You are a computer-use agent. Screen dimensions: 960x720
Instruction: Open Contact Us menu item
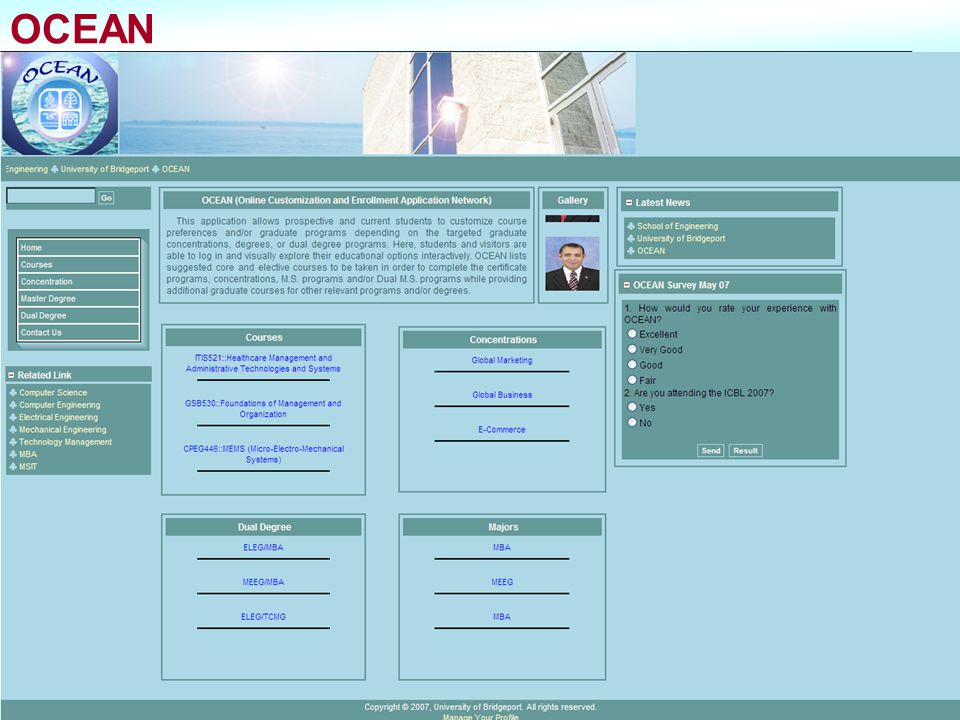(x=78, y=332)
